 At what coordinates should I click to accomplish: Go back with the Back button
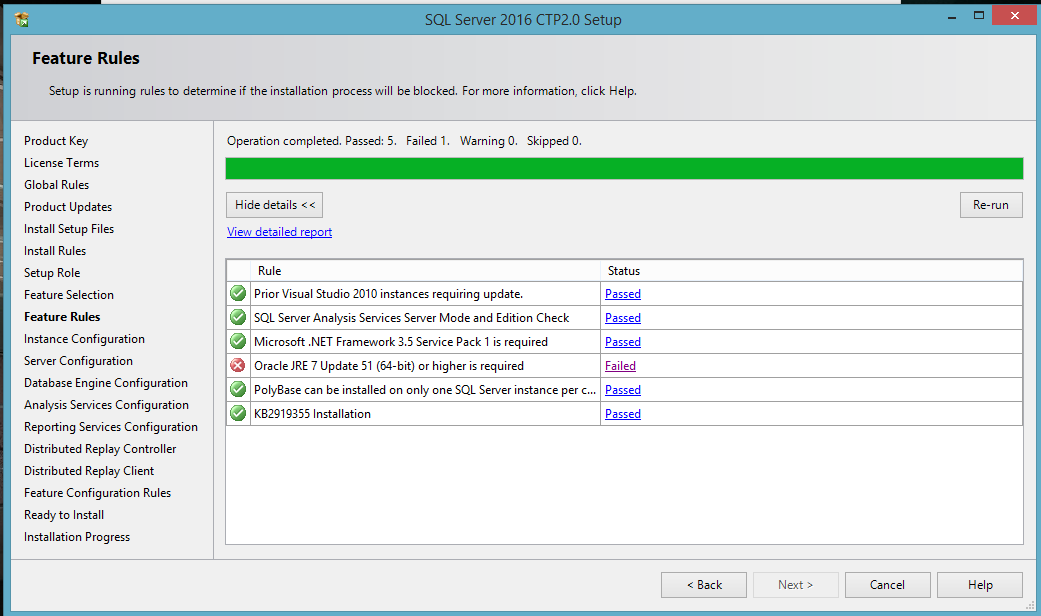704,585
